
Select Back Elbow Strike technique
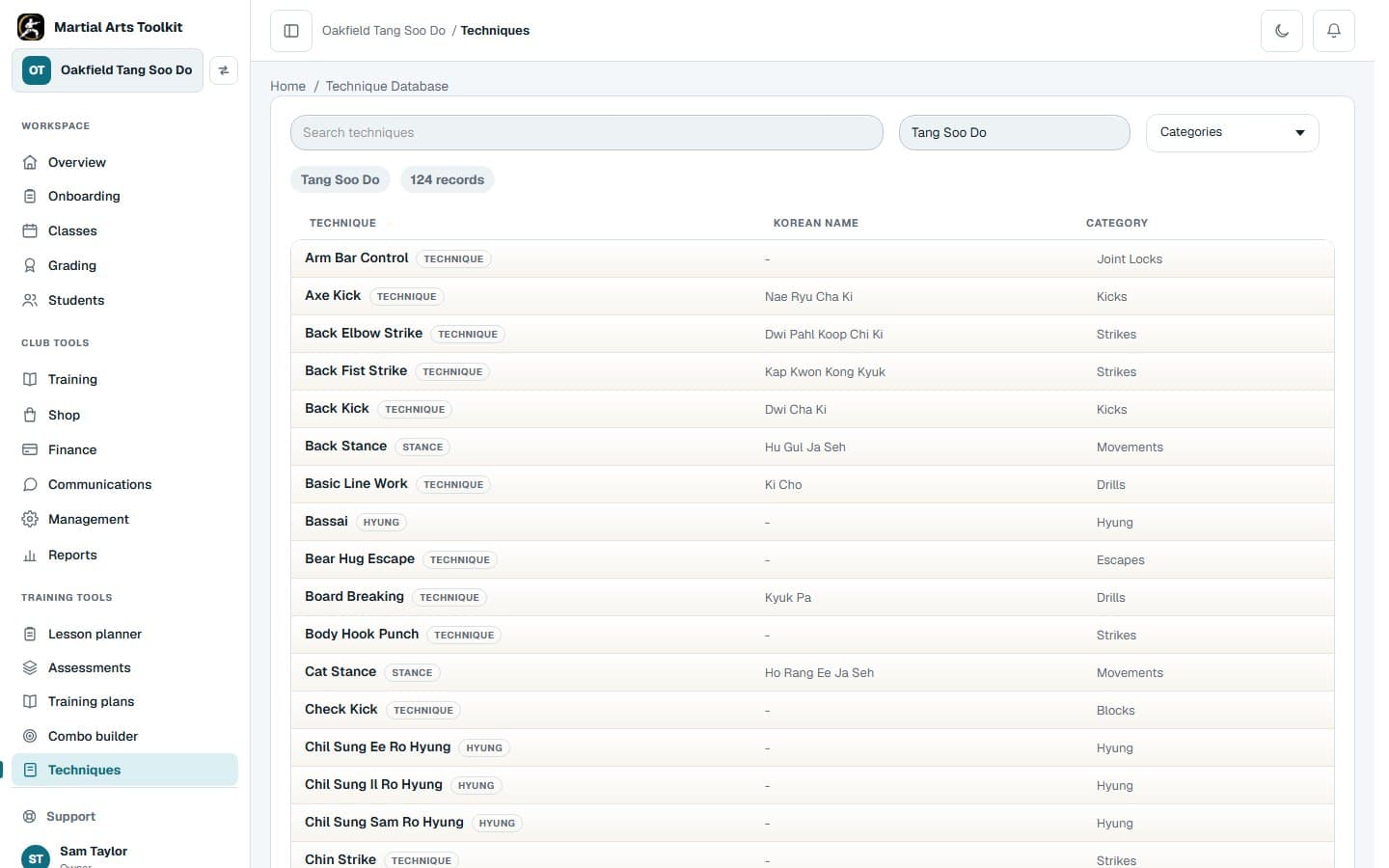(x=364, y=333)
